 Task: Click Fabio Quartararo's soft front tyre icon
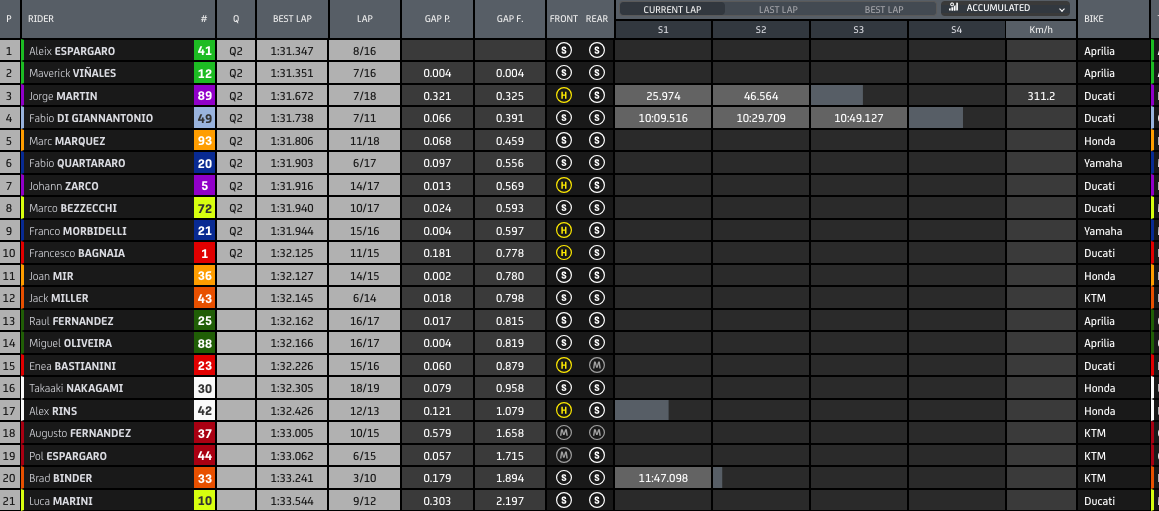point(564,163)
